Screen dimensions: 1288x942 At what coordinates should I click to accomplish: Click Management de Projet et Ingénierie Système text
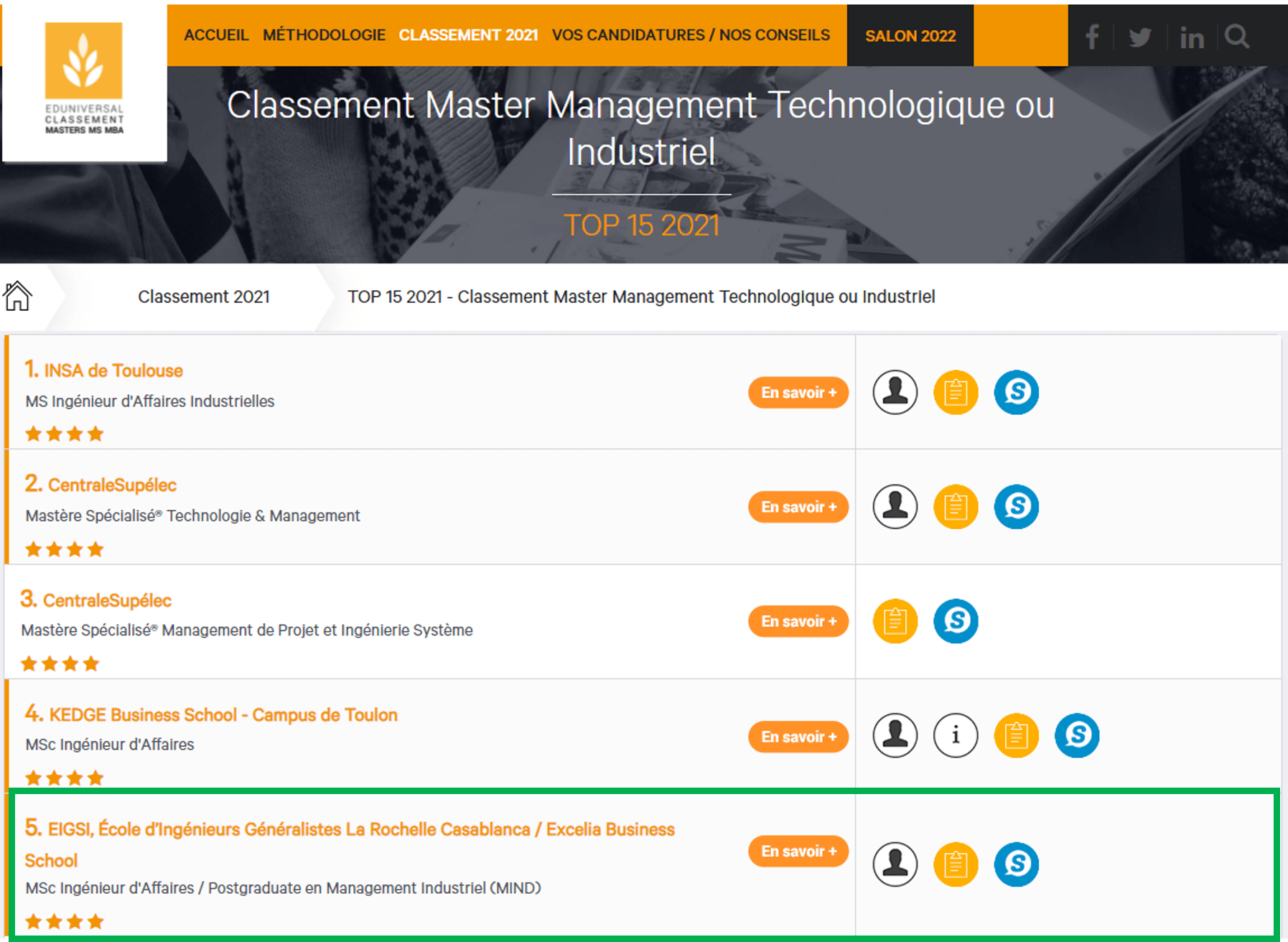pyautogui.click(x=247, y=630)
